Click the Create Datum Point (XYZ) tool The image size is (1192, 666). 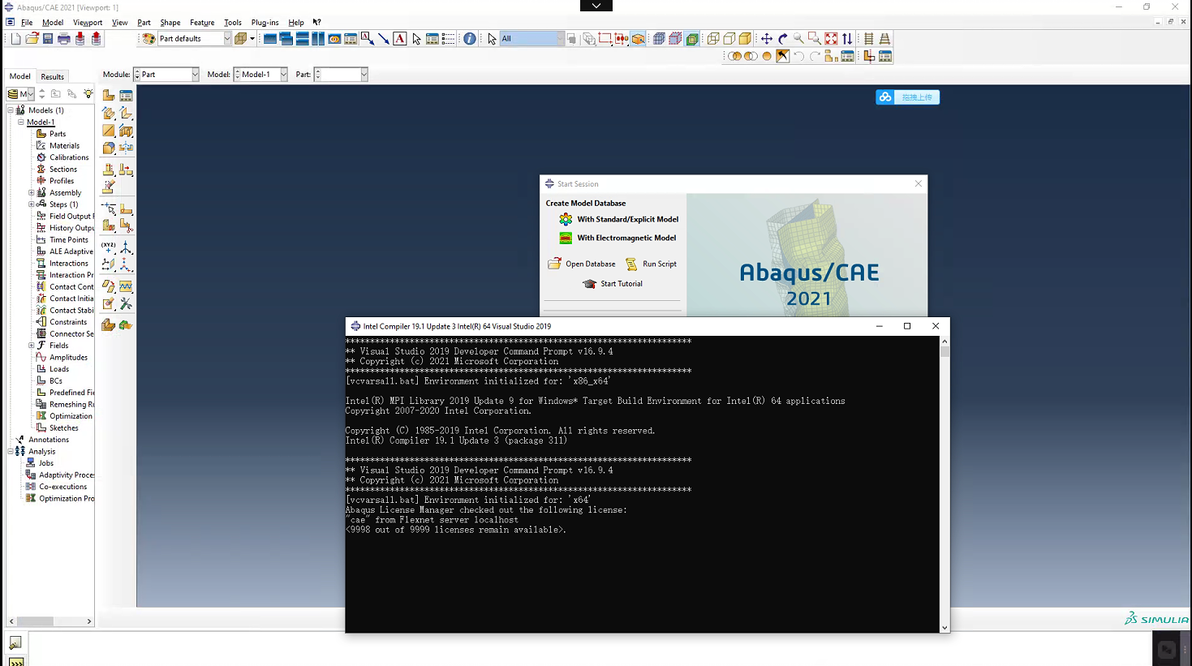tap(109, 248)
